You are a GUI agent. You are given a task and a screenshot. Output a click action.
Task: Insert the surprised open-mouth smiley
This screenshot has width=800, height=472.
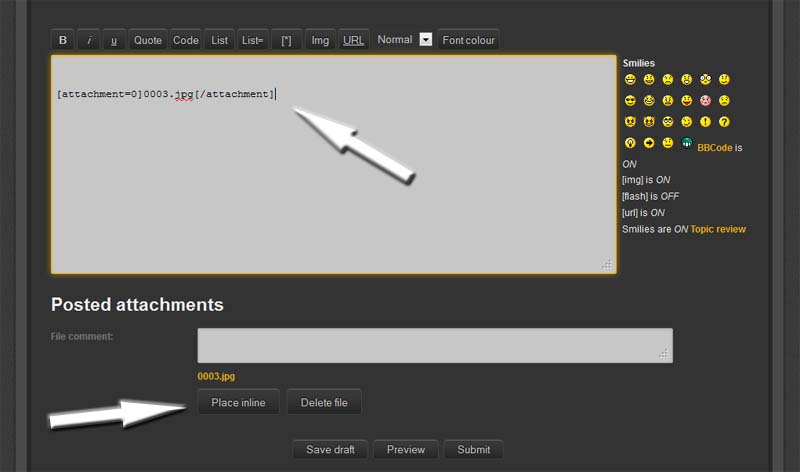pos(687,79)
